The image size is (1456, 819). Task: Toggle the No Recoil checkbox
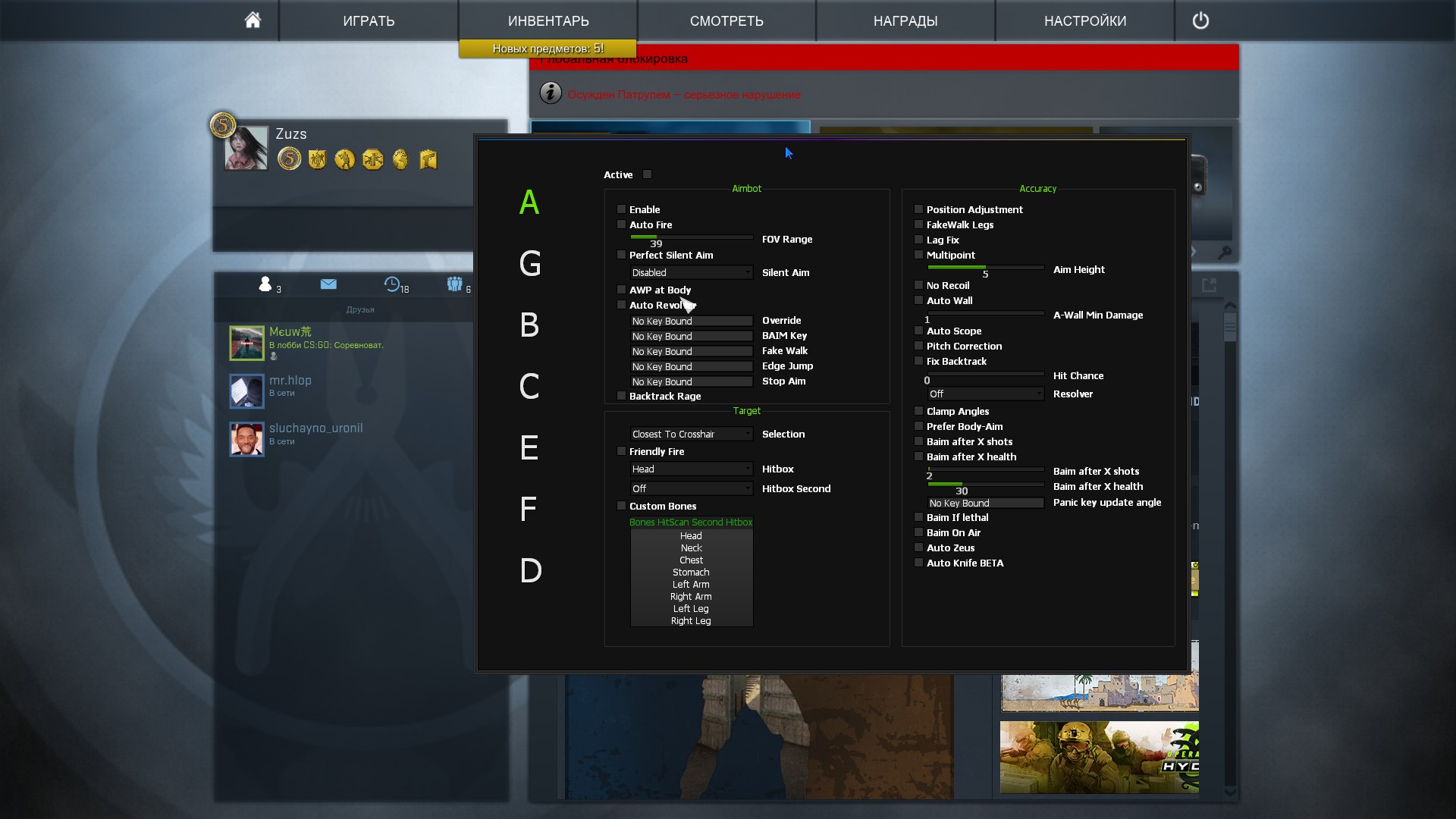pyautogui.click(x=919, y=285)
